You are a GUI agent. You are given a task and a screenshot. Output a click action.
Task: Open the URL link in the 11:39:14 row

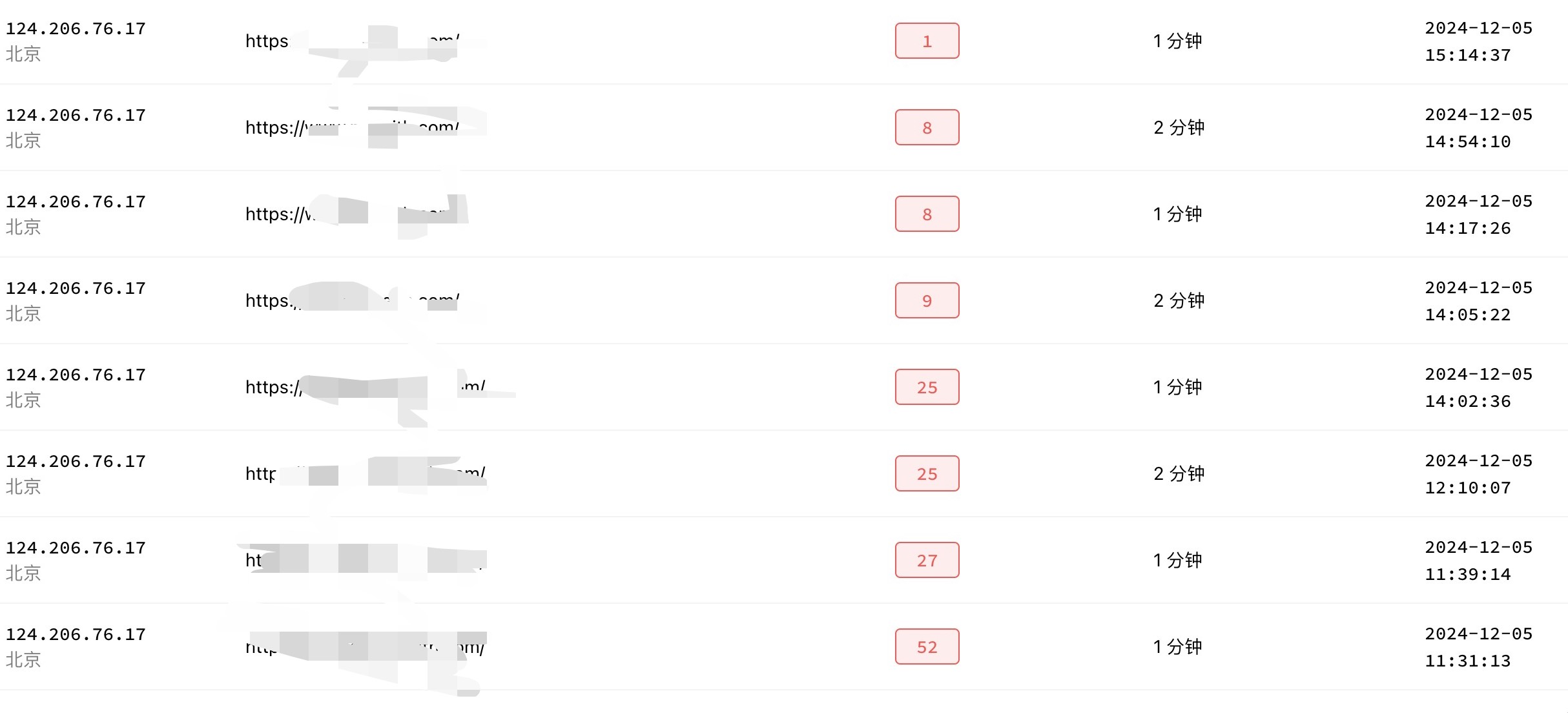click(254, 561)
